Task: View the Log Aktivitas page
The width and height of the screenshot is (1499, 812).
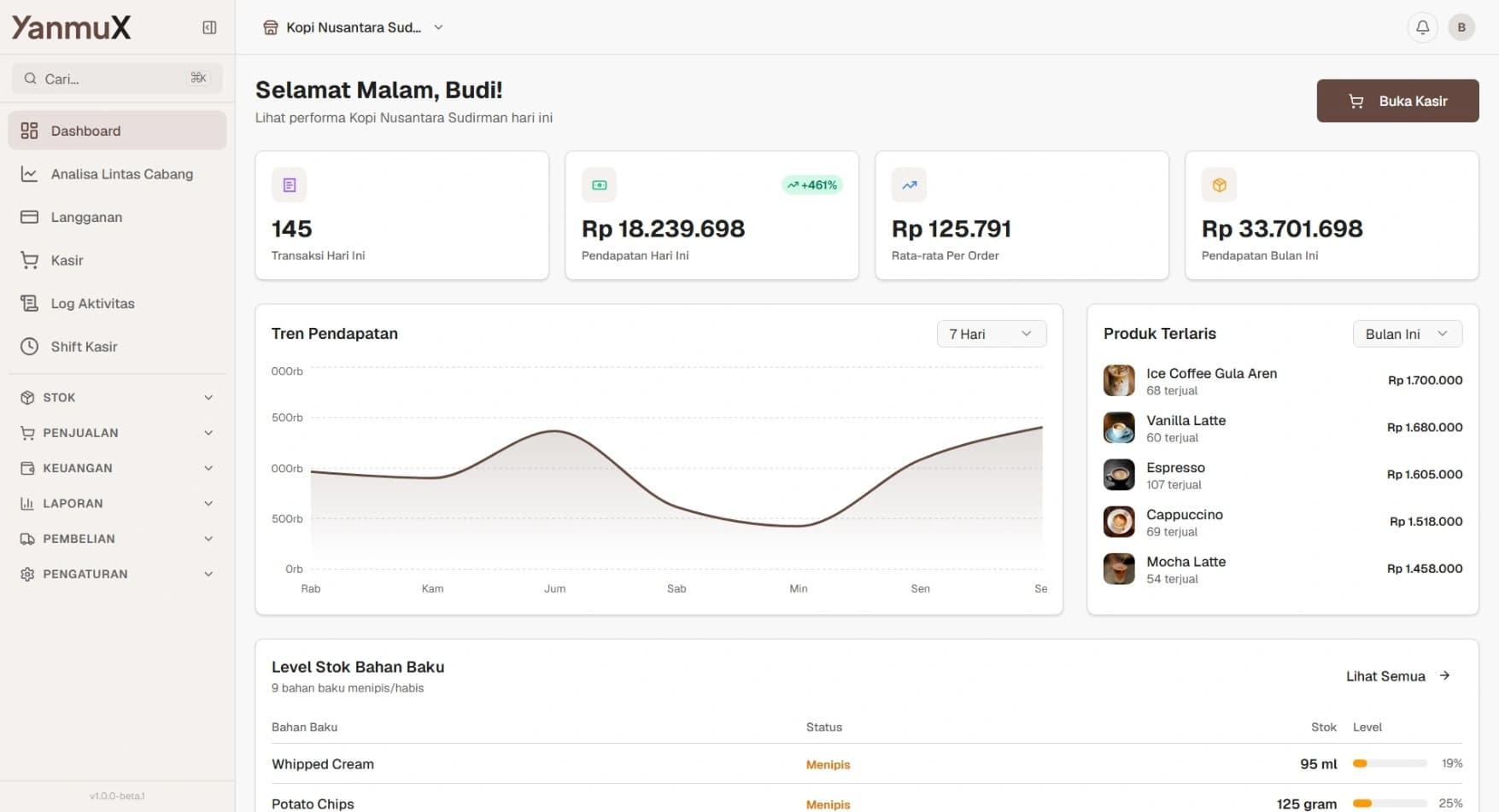Action: click(x=91, y=303)
